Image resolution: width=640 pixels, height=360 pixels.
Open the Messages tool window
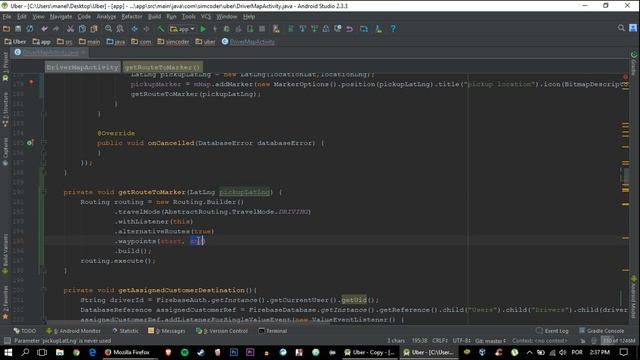coord(167,331)
